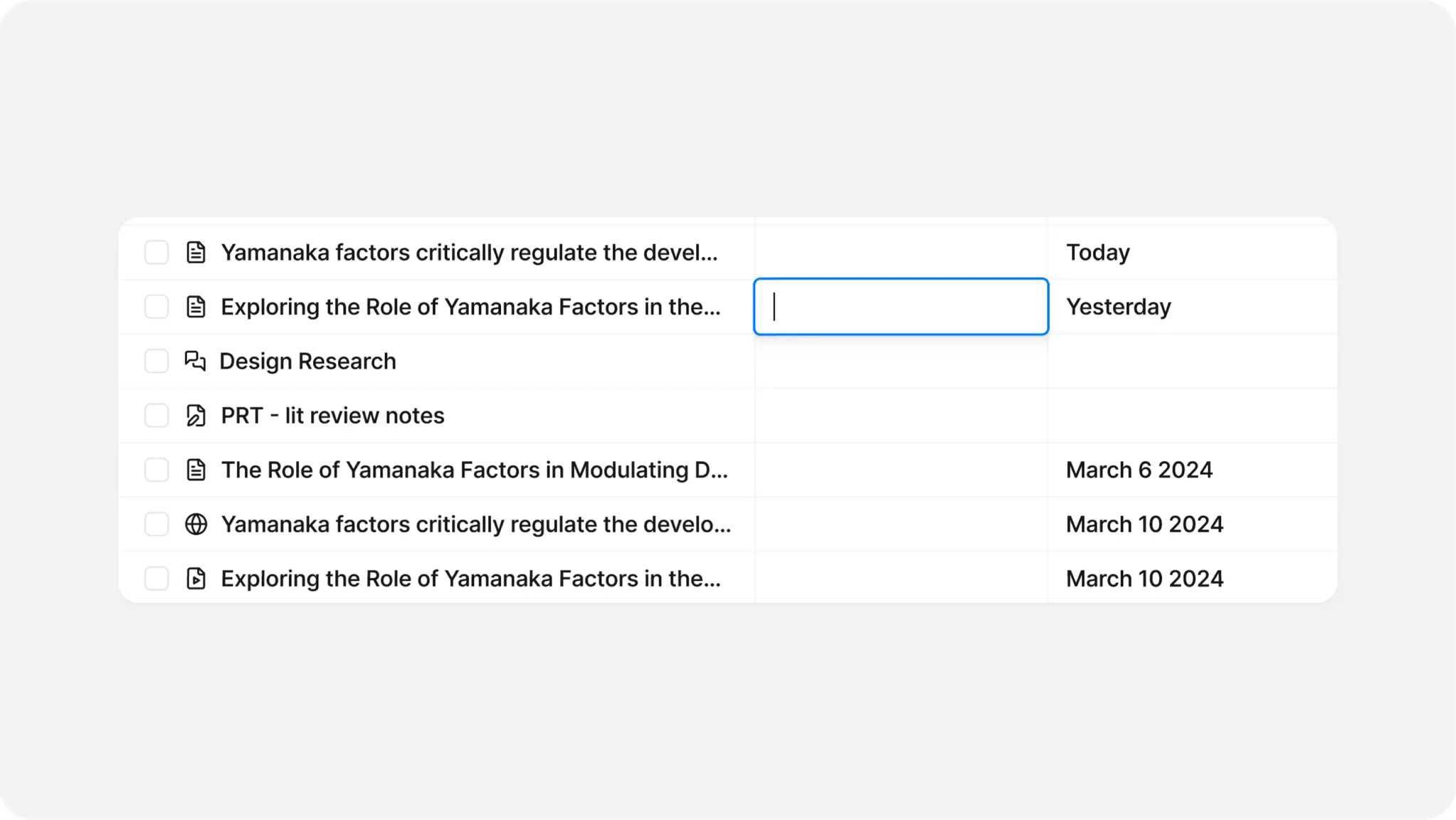
Task: Click the globe icon on the March 10 web entry
Action: (x=196, y=524)
